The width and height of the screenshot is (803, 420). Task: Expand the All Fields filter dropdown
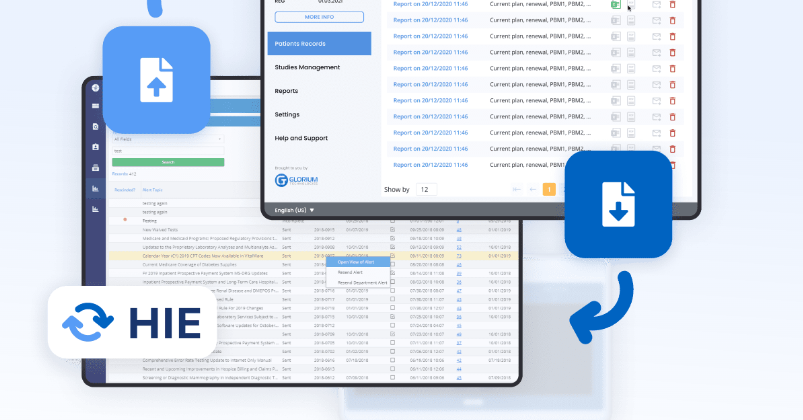point(167,139)
